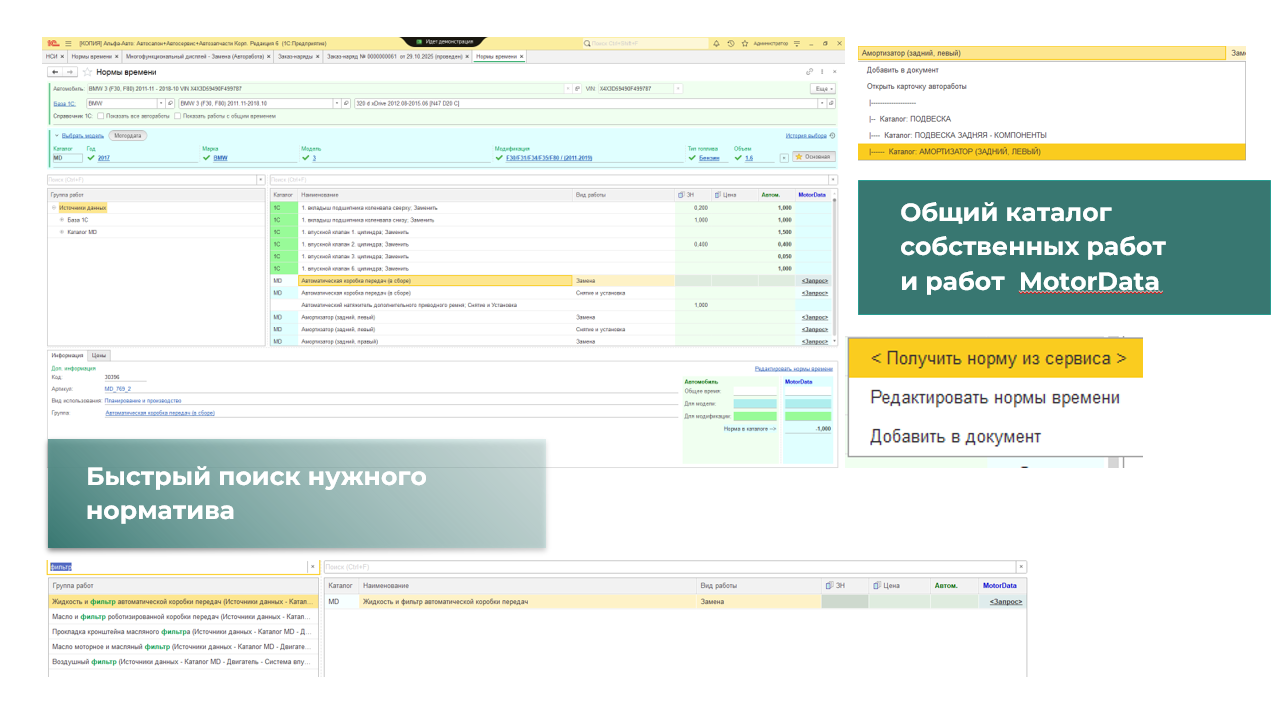Click the Цена column header cube icon

[x=717, y=194]
